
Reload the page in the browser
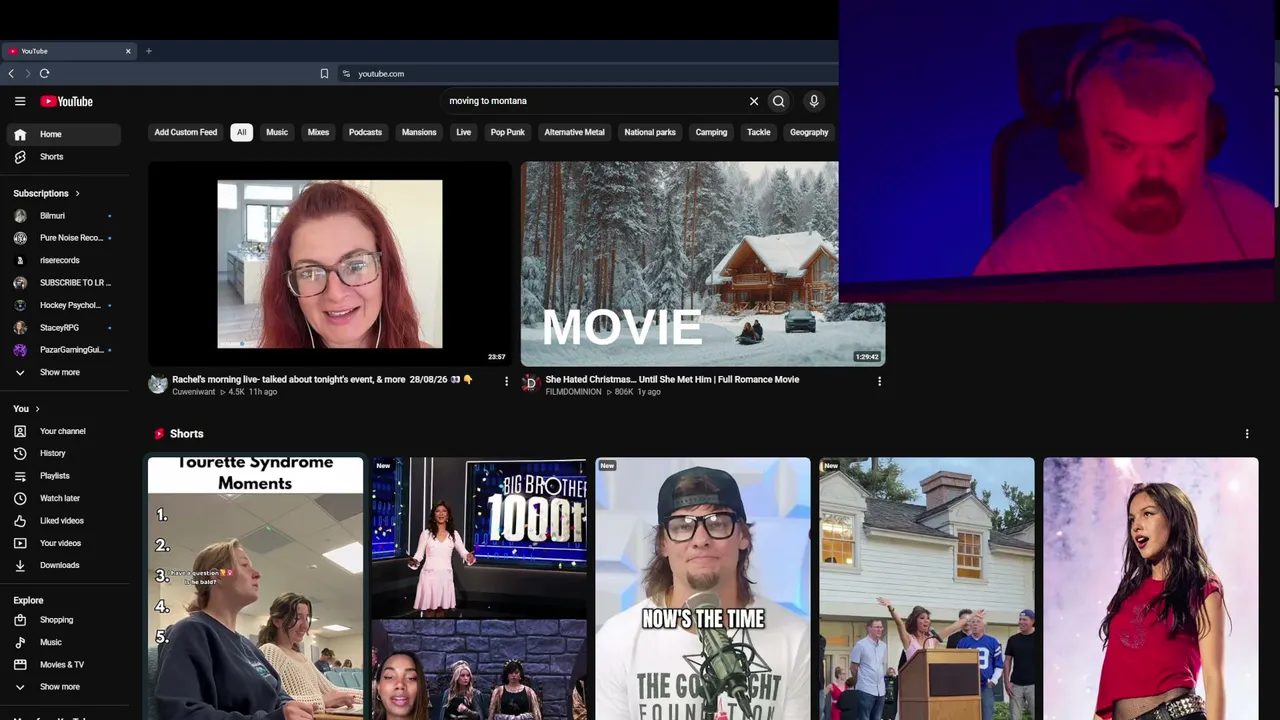click(x=44, y=73)
